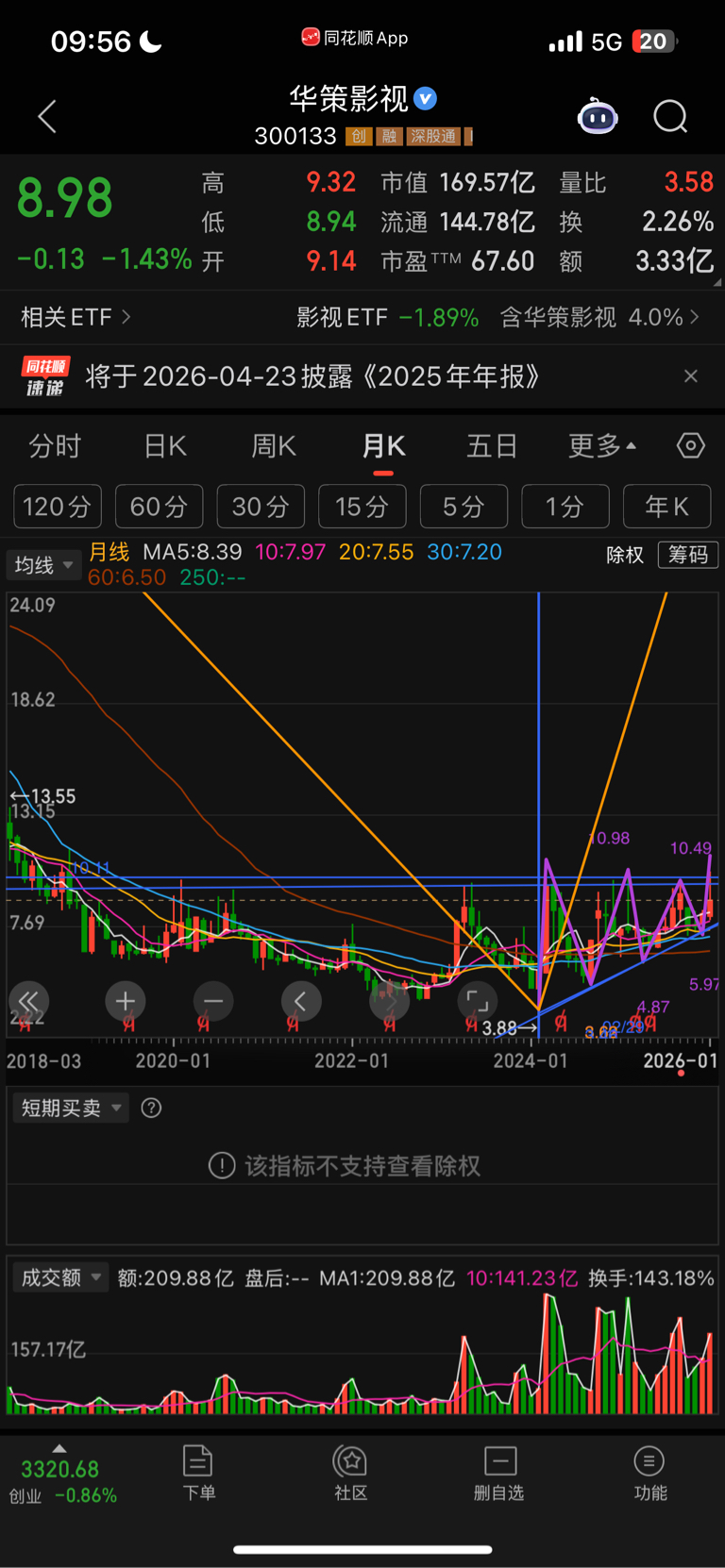Select 5分 period
This screenshot has height=1568, width=725.
[x=464, y=507]
